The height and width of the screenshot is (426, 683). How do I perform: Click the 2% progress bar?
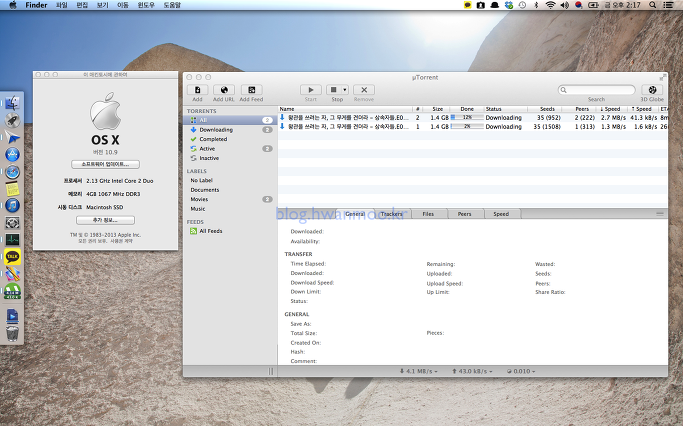pyautogui.click(x=467, y=126)
